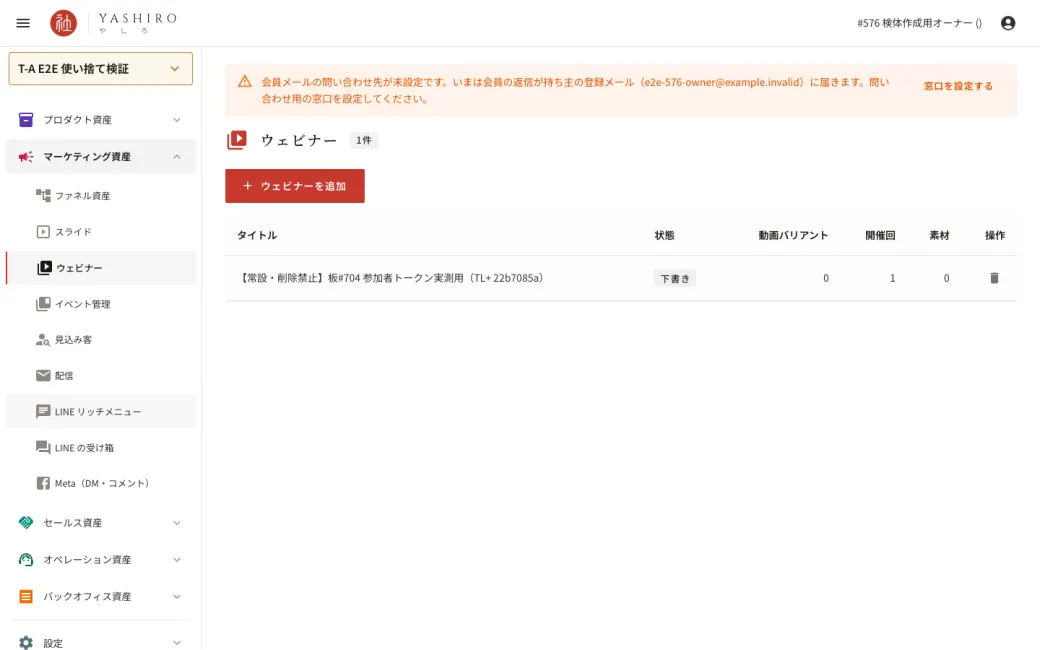Click the warning triangle icon in the alert
The image size is (1040, 650).
coord(245,82)
